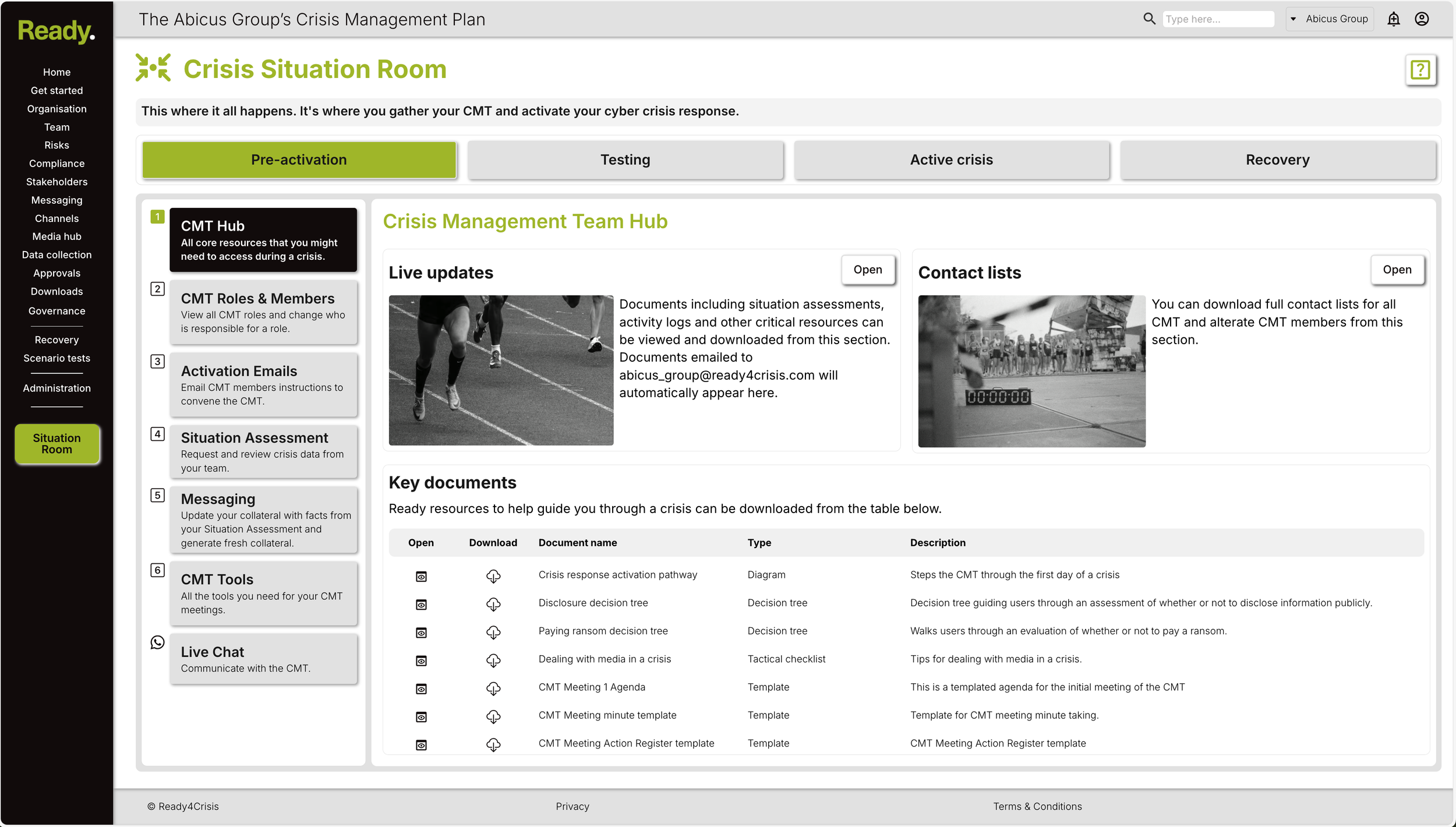
Task: Click the search magnifier icon
Action: tap(1149, 19)
